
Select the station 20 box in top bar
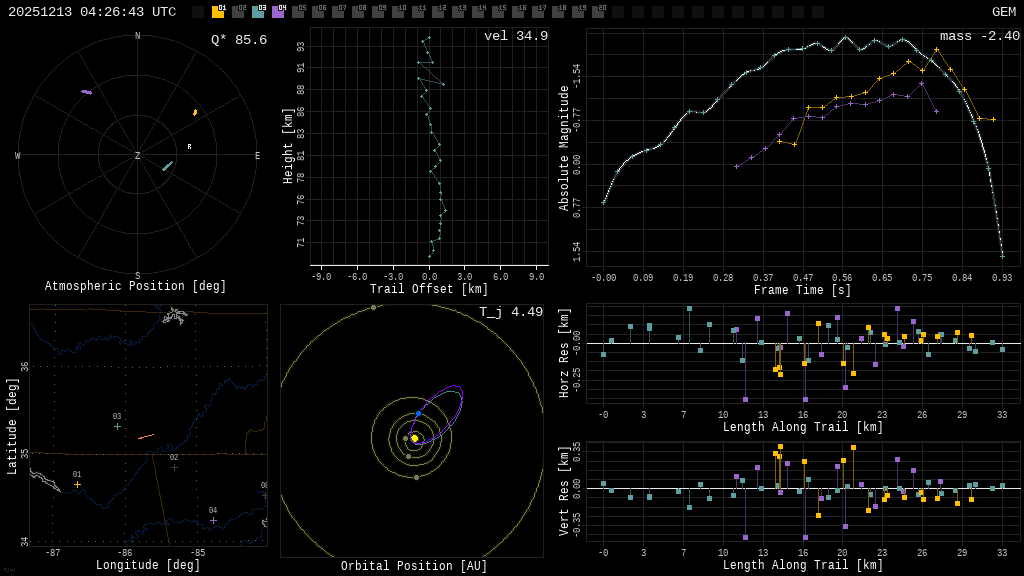coord(598,12)
